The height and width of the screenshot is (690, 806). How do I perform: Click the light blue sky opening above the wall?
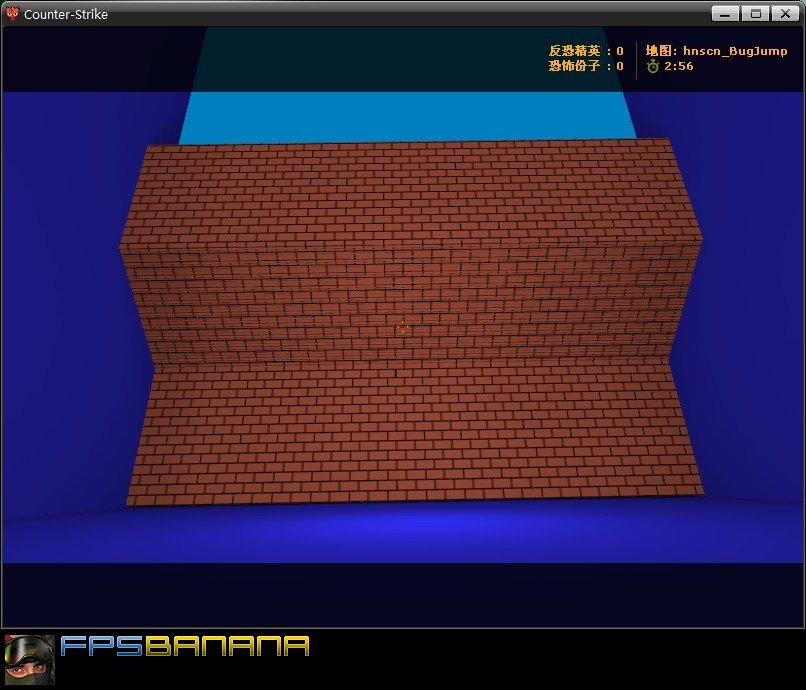click(x=400, y=115)
